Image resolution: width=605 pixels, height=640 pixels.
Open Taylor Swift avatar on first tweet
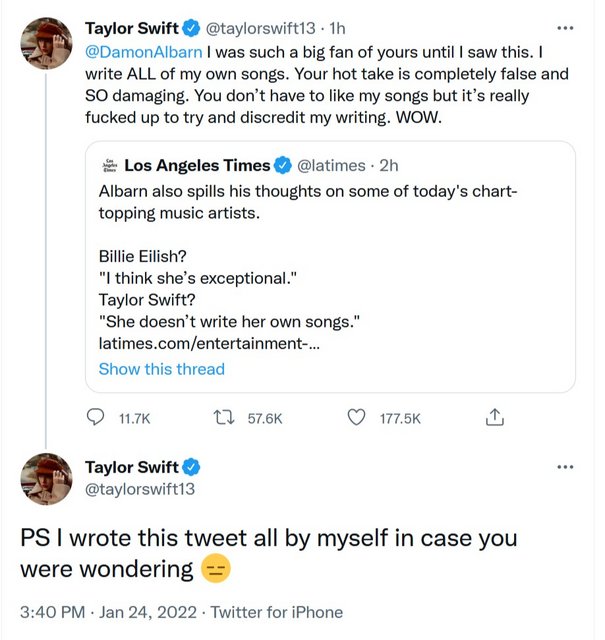click(x=46, y=43)
